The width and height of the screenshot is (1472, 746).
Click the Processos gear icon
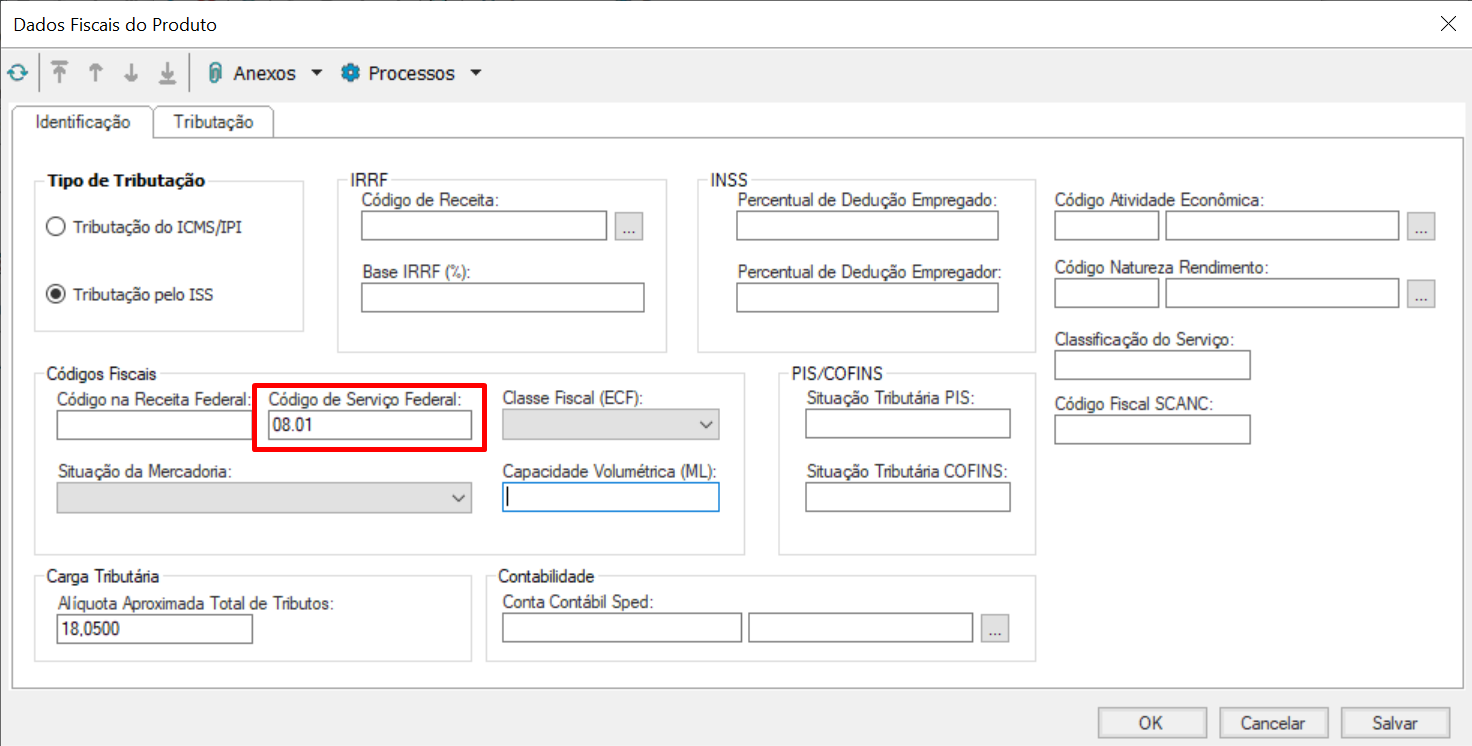[350, 73]
